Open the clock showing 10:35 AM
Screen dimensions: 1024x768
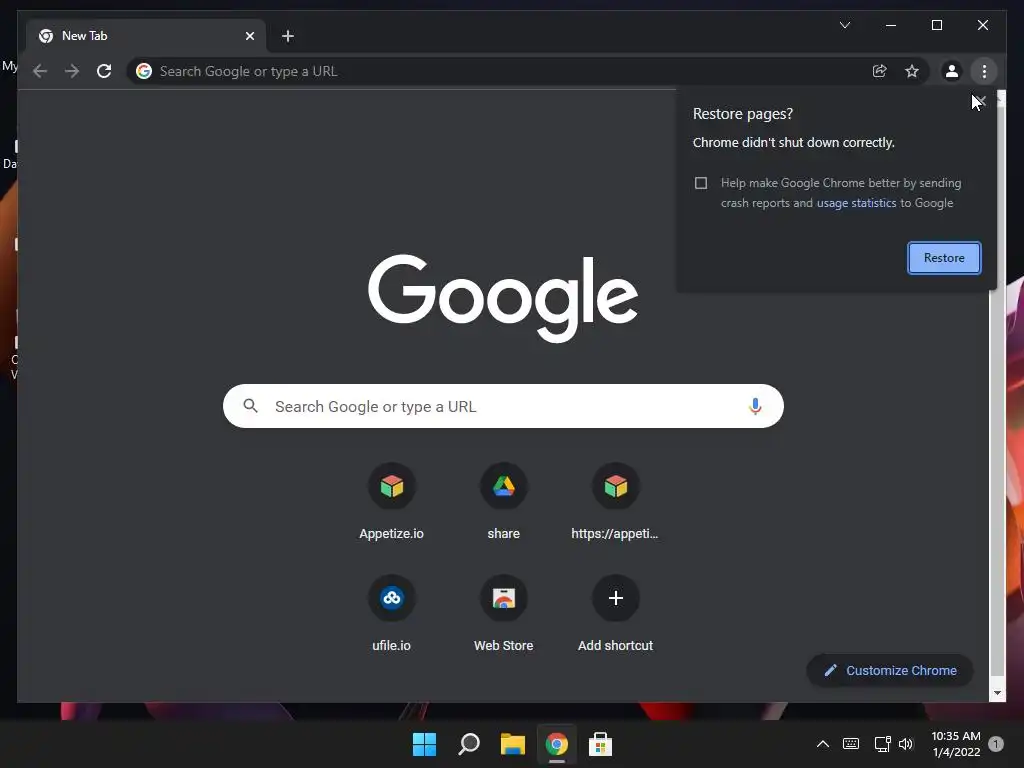(955, 744)
